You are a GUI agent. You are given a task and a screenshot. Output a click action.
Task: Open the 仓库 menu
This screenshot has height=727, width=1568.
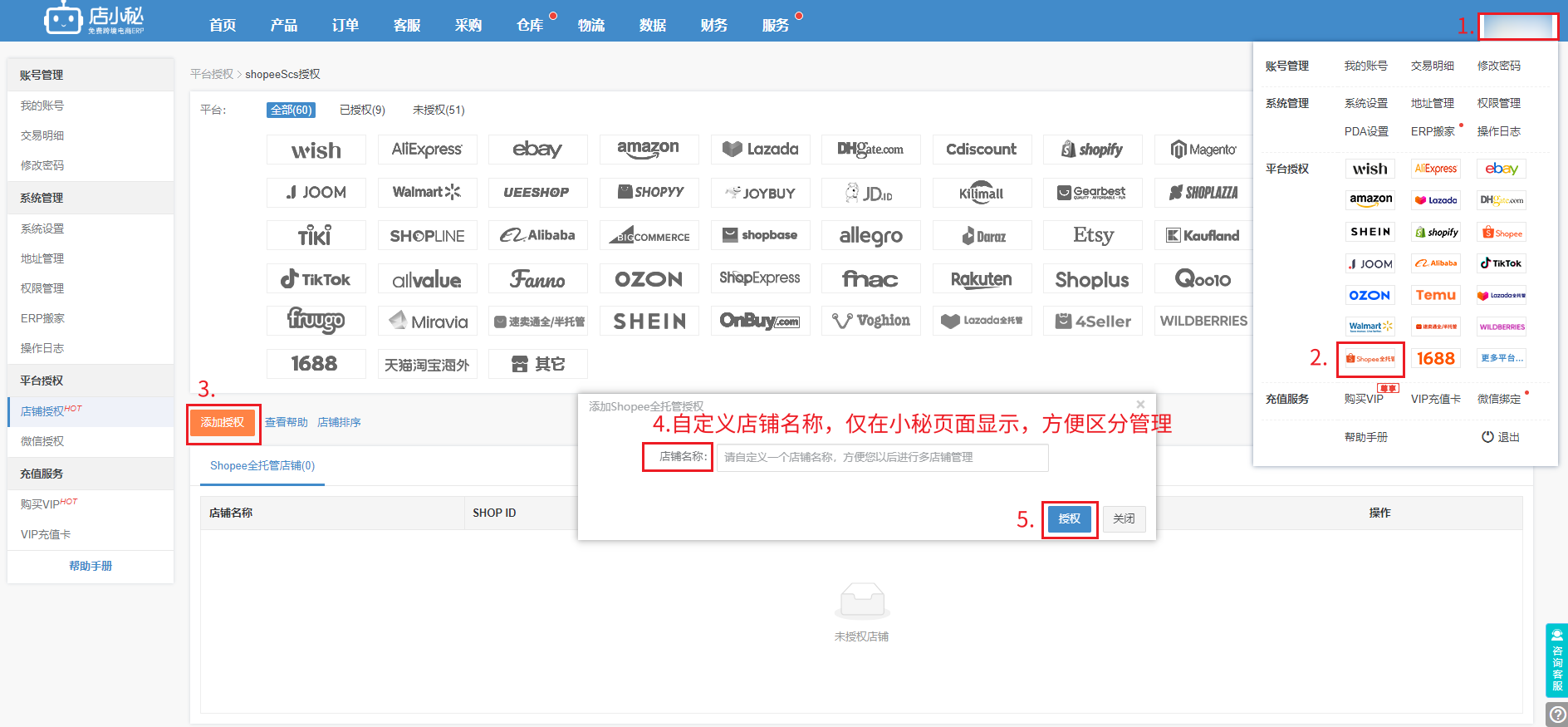coord(530,25)
